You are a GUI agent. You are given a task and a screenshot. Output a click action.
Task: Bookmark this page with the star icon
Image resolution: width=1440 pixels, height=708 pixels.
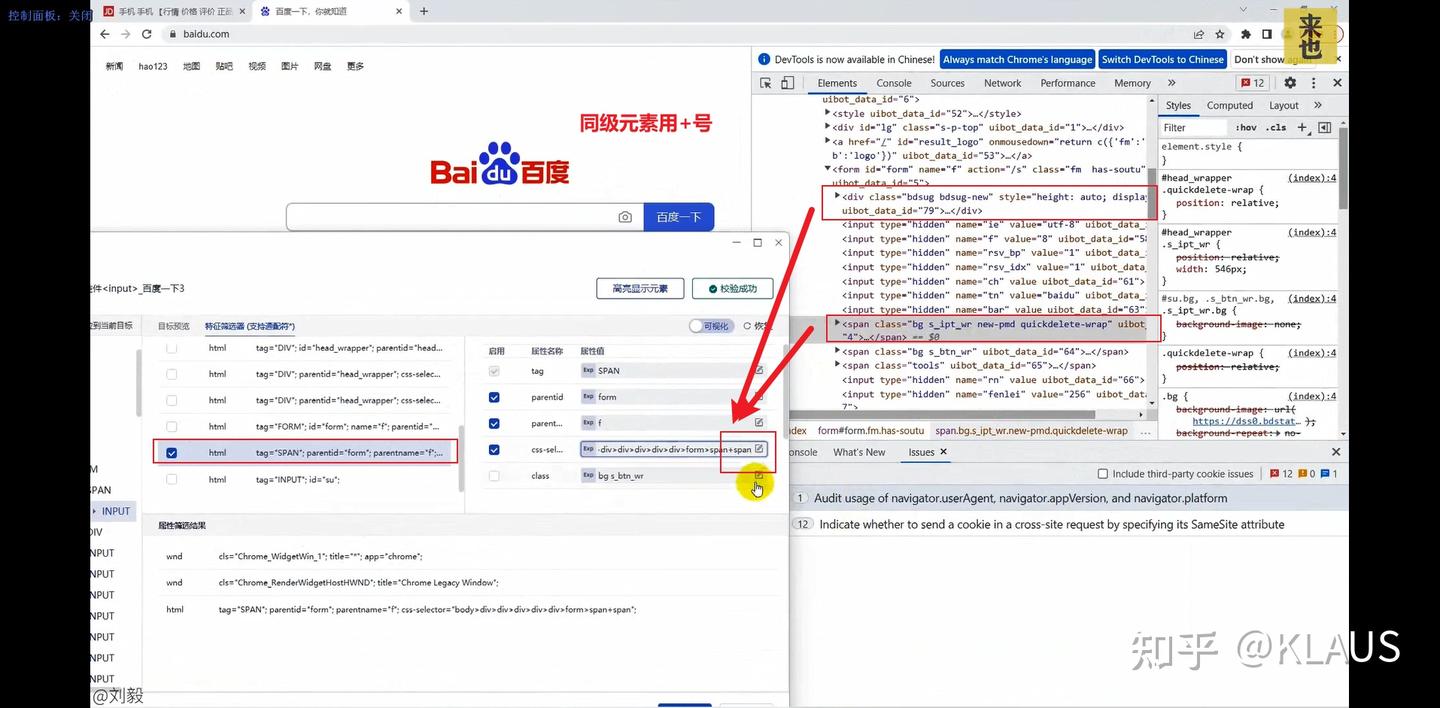[1219, 34]
